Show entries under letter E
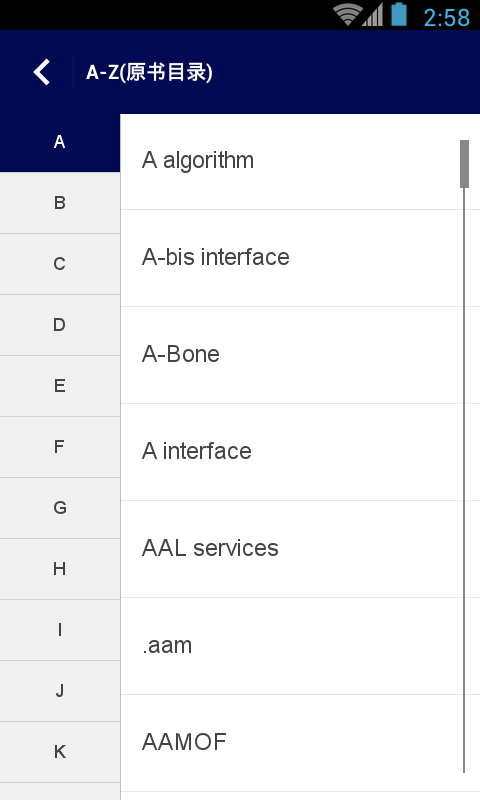 [60, 386]
